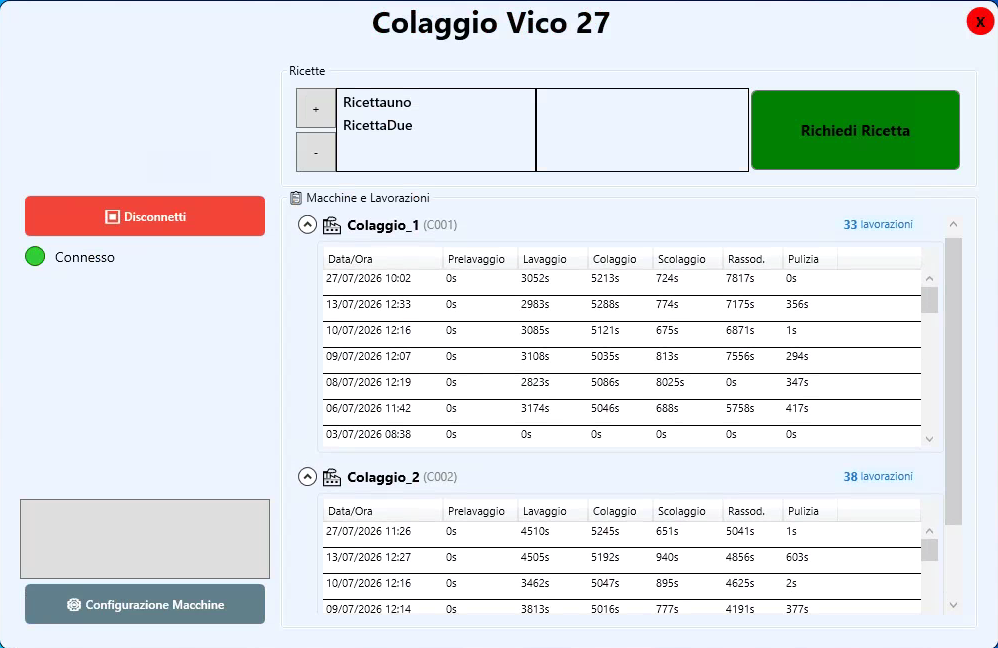Click the 417s Pulizia value
The width and height of the screenshot is (998, 648).
coord(797,408)
